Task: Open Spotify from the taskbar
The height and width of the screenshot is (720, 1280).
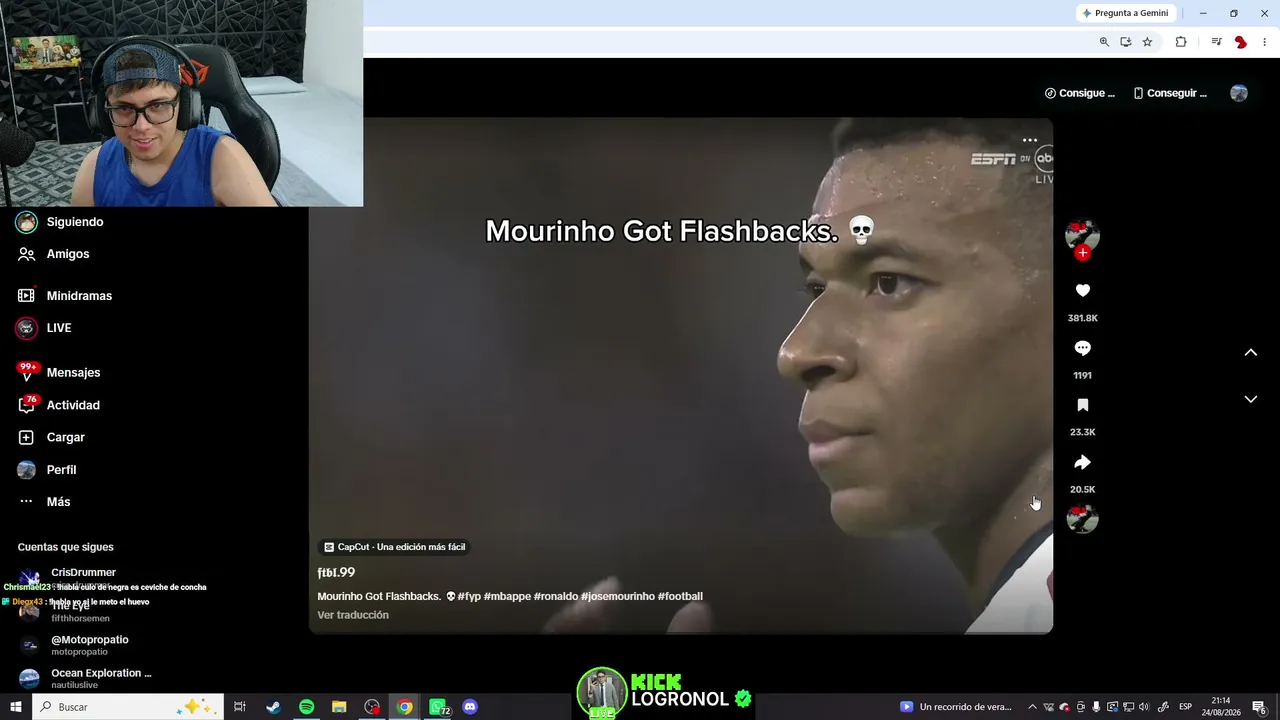Action: point(306,707)
